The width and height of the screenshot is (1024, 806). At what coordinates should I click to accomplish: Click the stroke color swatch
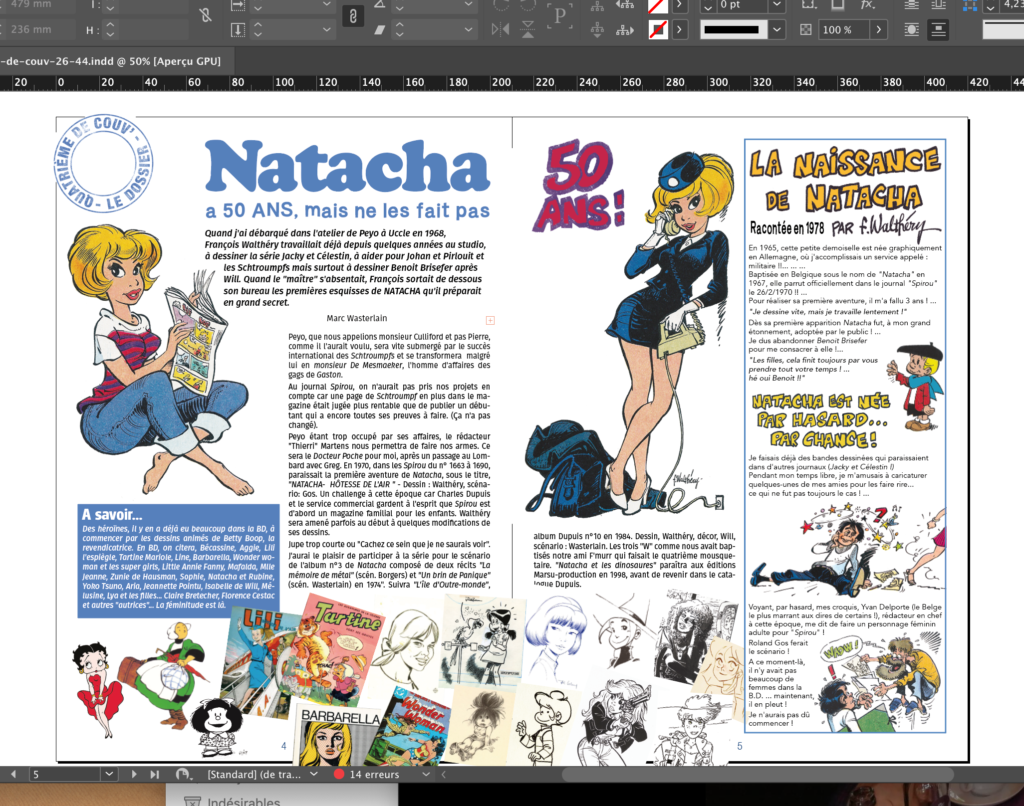click(658, 29)
